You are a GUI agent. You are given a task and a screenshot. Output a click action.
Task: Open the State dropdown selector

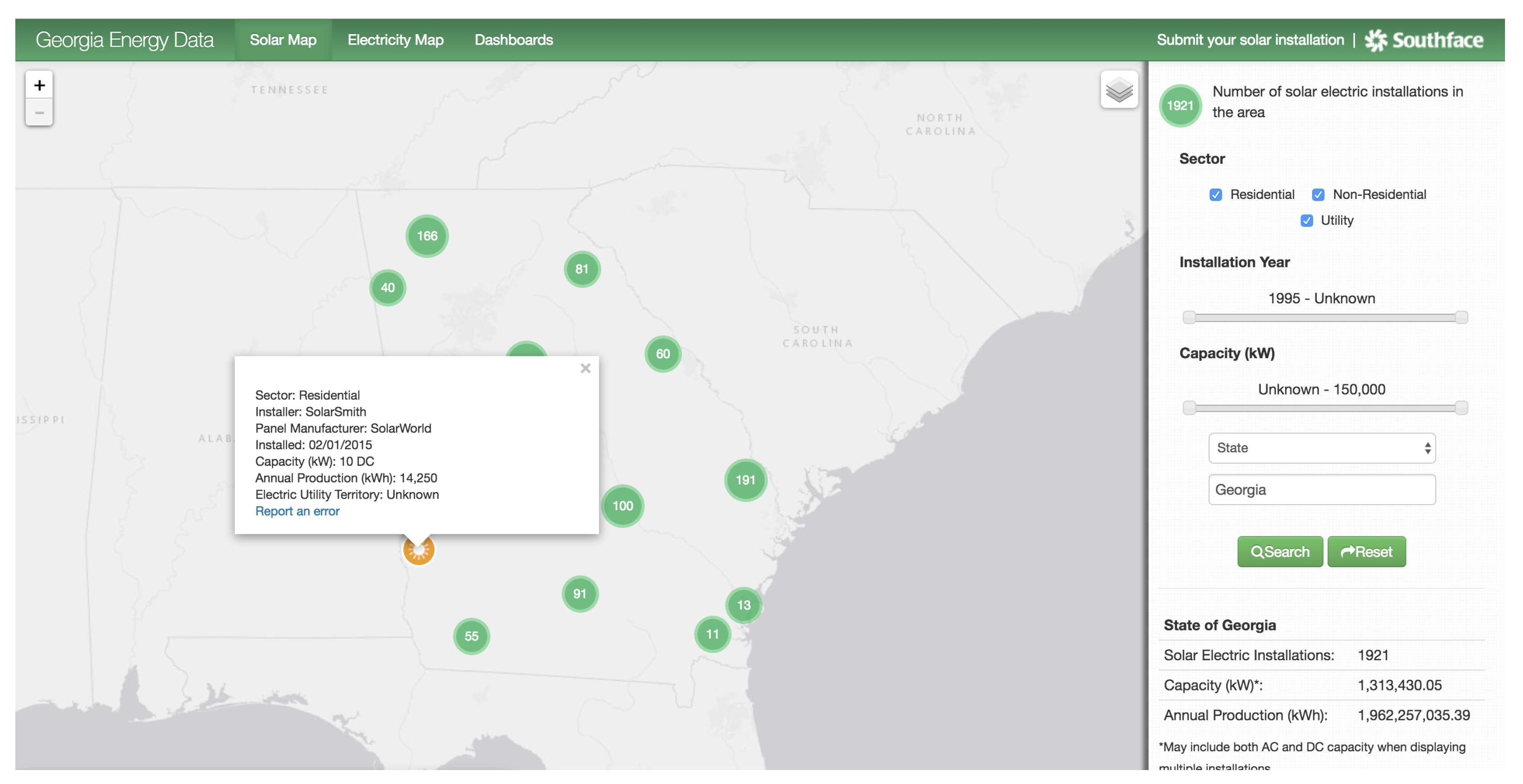coord(1321,448)
